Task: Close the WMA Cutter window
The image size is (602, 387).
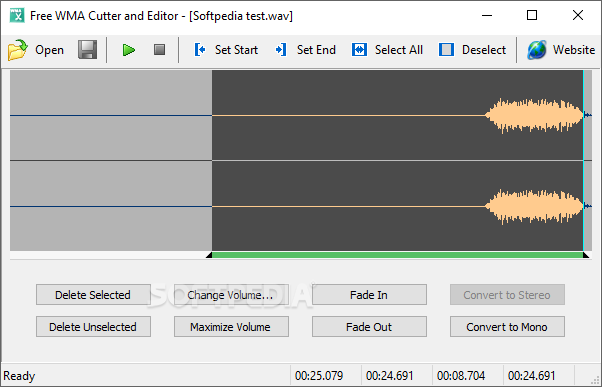Action: pyautogui.click(x=578, y=15)
